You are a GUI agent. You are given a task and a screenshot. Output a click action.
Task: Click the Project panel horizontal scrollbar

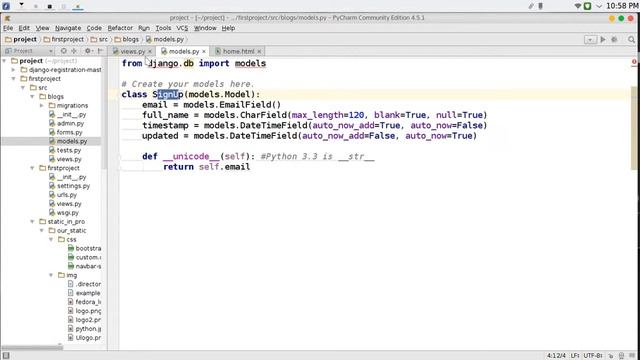33,347
